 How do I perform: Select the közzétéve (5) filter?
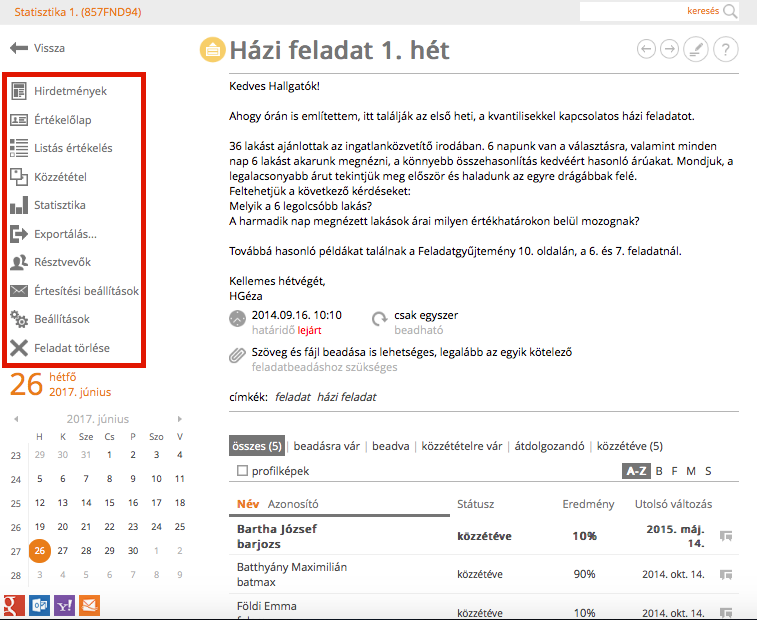[630, 446]
